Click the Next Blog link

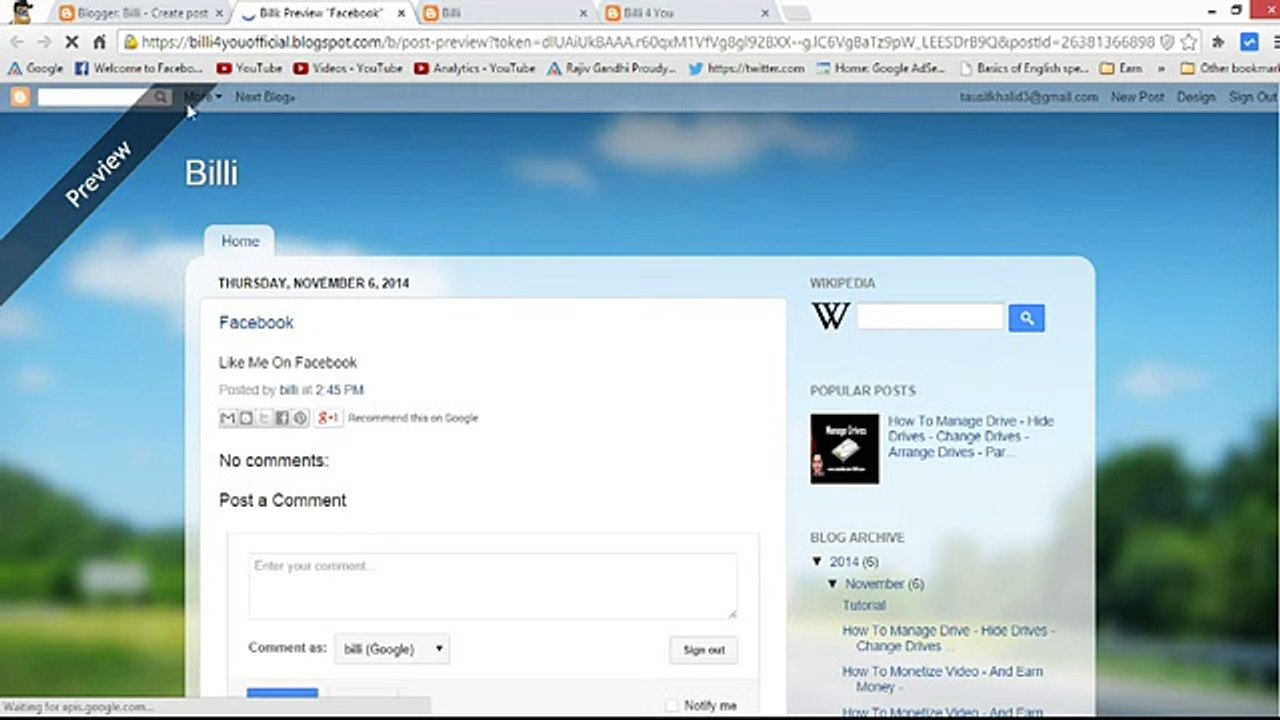click(x=265, y=97)
